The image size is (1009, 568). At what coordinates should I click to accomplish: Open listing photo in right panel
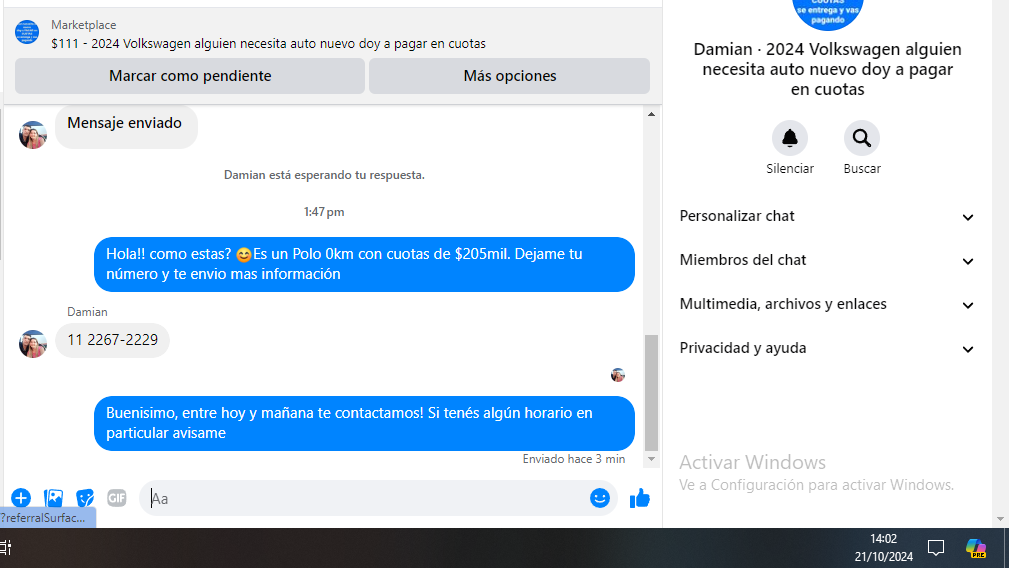[827, 13]
